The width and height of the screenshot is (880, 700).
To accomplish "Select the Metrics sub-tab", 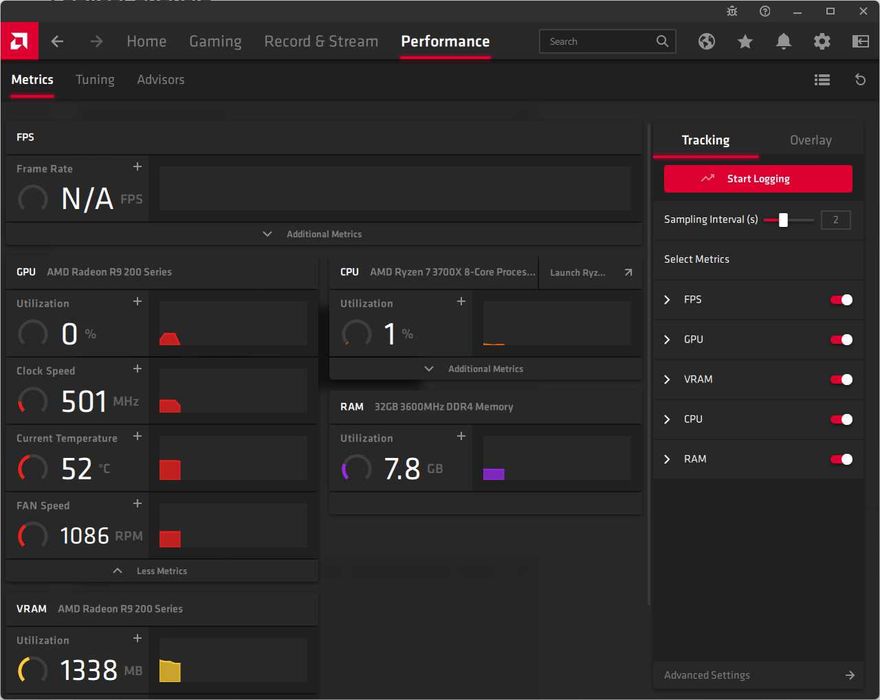I will [32, 80].
